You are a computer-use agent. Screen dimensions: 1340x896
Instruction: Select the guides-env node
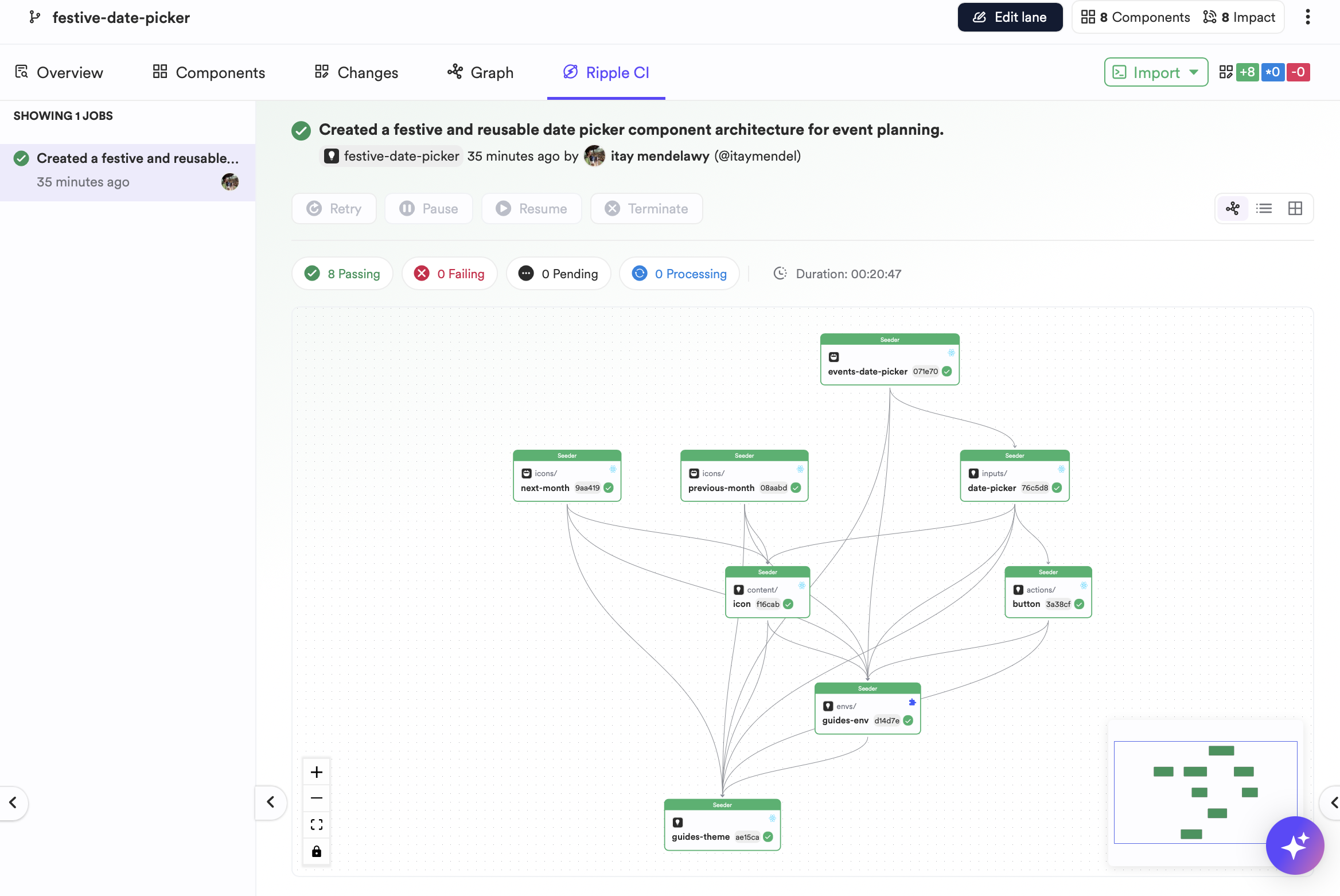(867, 709)
